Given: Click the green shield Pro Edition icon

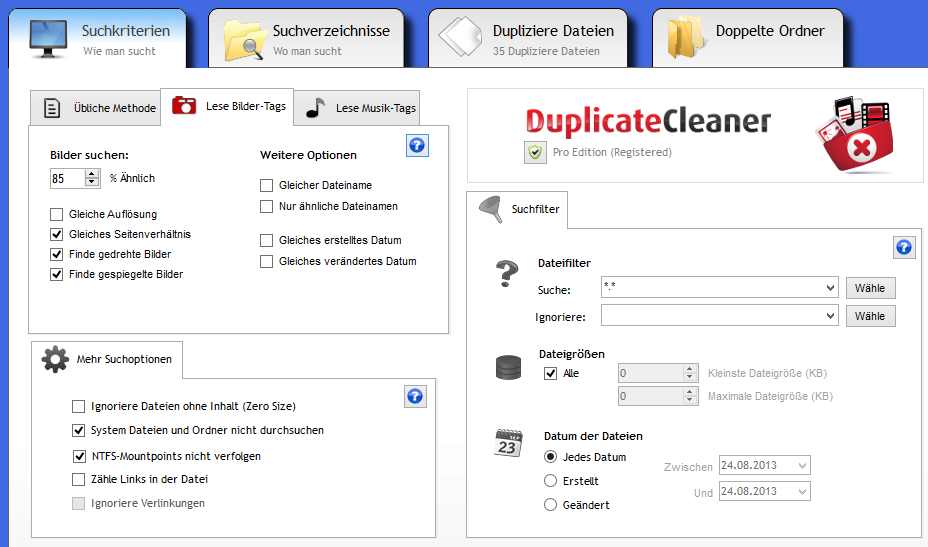Looking at the screenshot, I should [x=535, y=152].
